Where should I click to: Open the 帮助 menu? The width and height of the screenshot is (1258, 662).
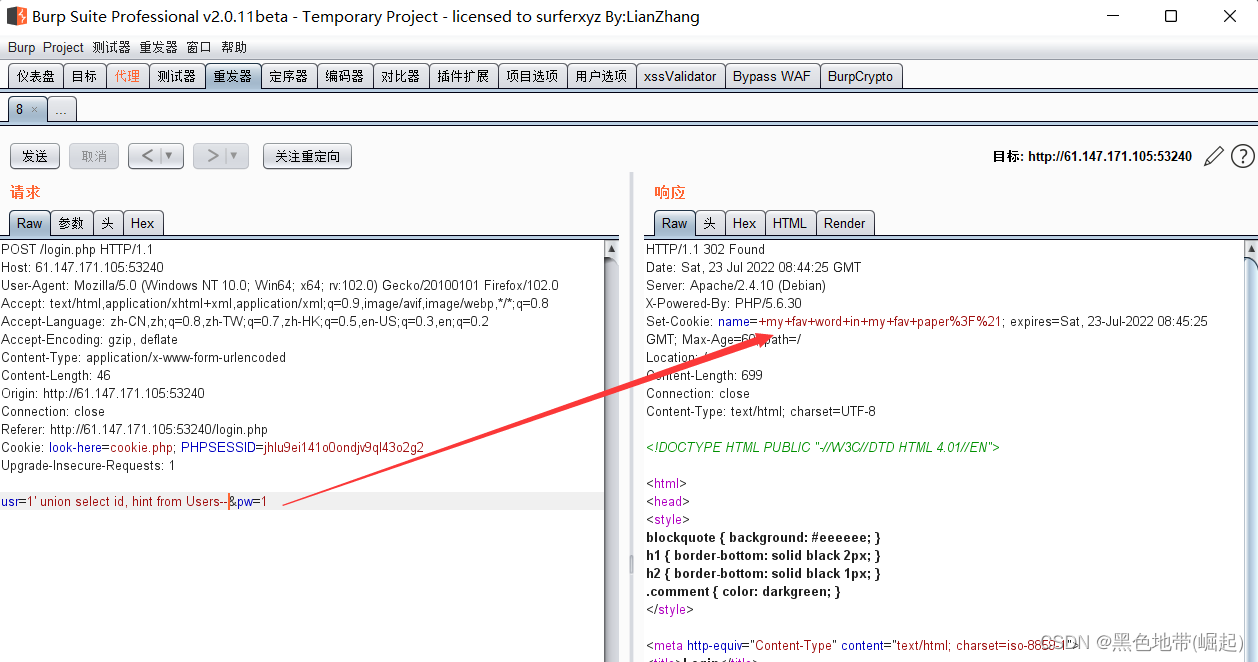[234, 47]
